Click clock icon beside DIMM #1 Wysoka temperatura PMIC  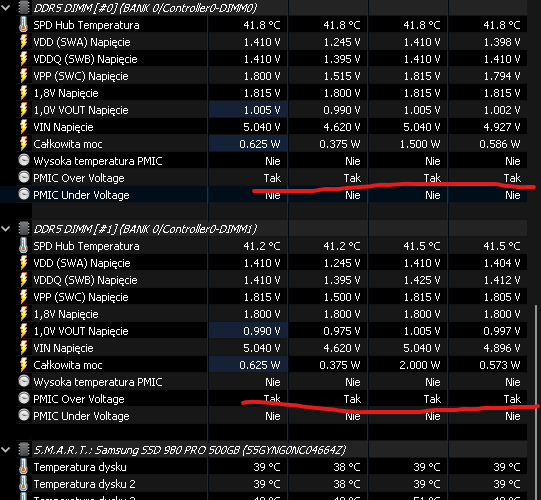coord(24,381)
